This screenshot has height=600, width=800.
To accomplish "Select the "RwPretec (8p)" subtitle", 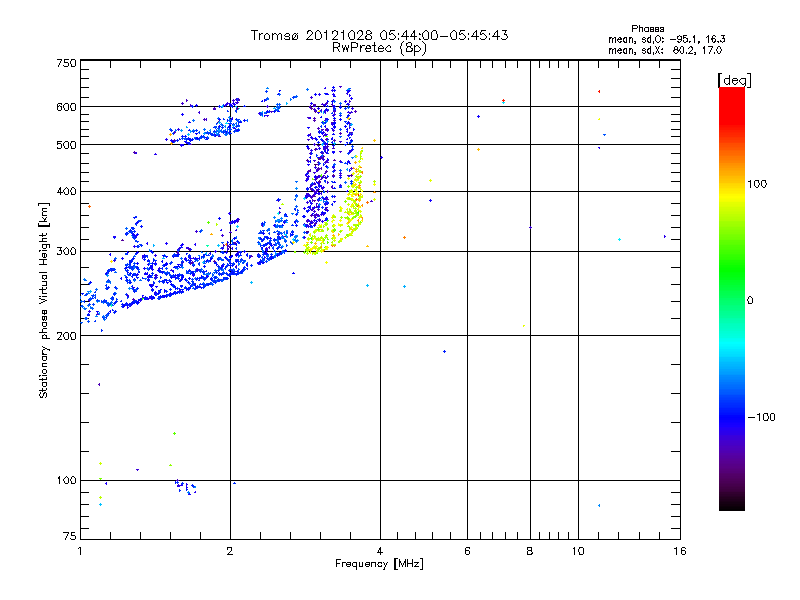I will 379,48.
